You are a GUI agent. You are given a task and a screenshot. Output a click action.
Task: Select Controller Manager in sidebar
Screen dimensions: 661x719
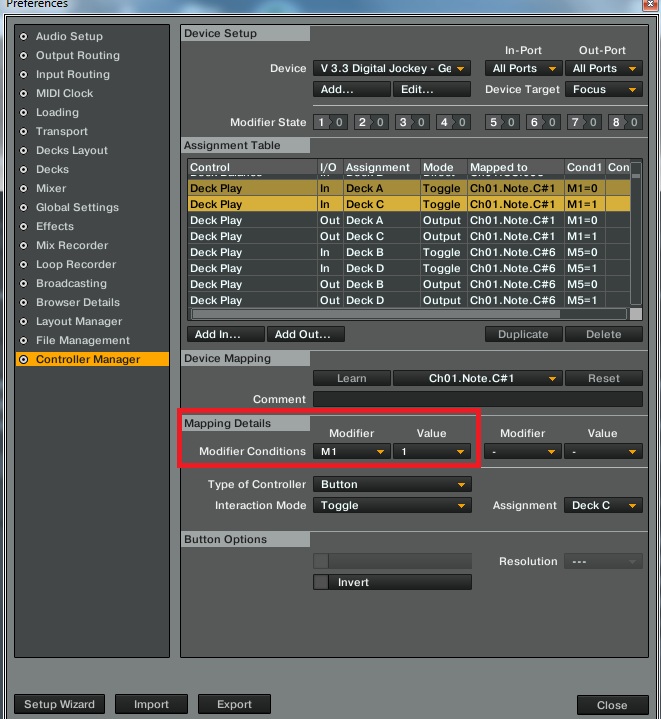[92, 359]
